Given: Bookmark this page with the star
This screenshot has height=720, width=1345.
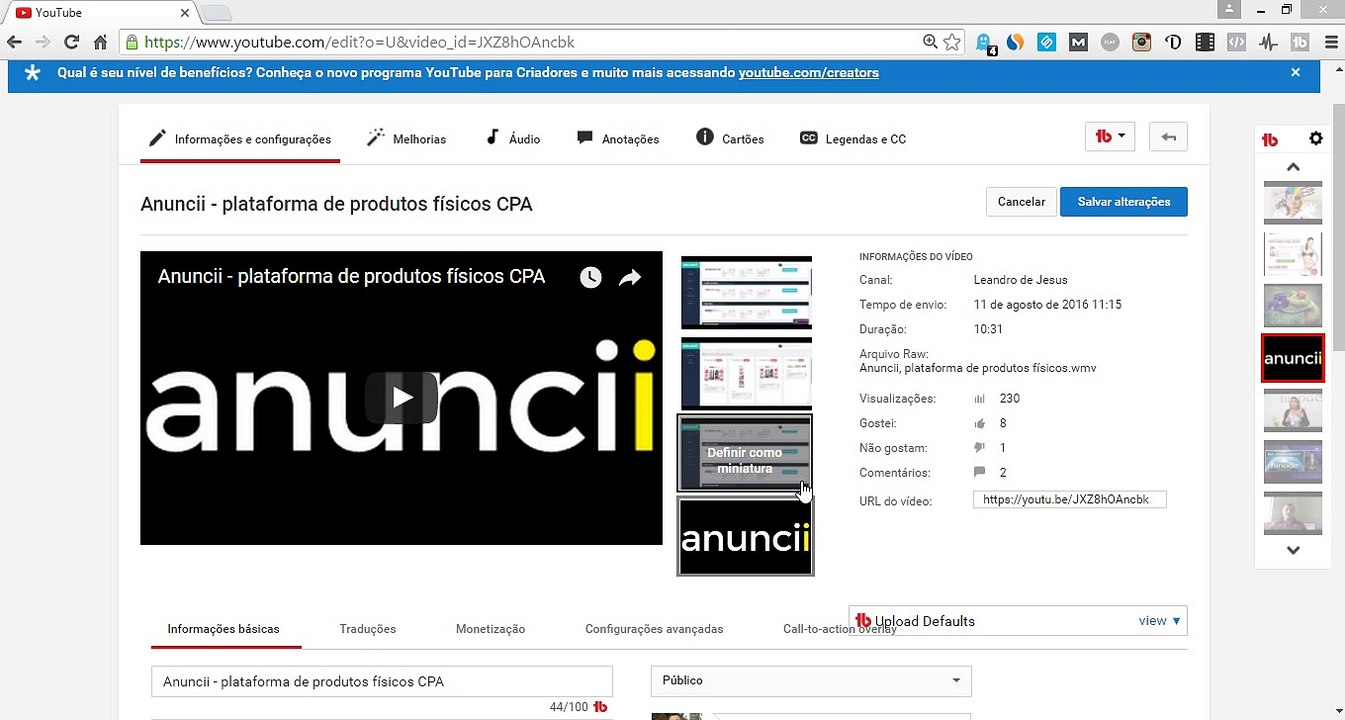Looking at the screenshot, I should [x=952, y=42].
